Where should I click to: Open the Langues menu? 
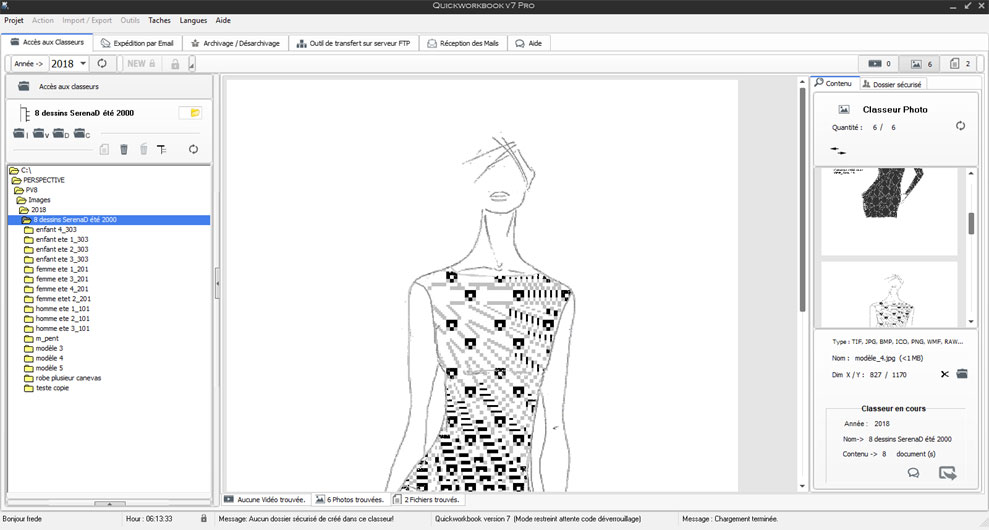(193, 20)
